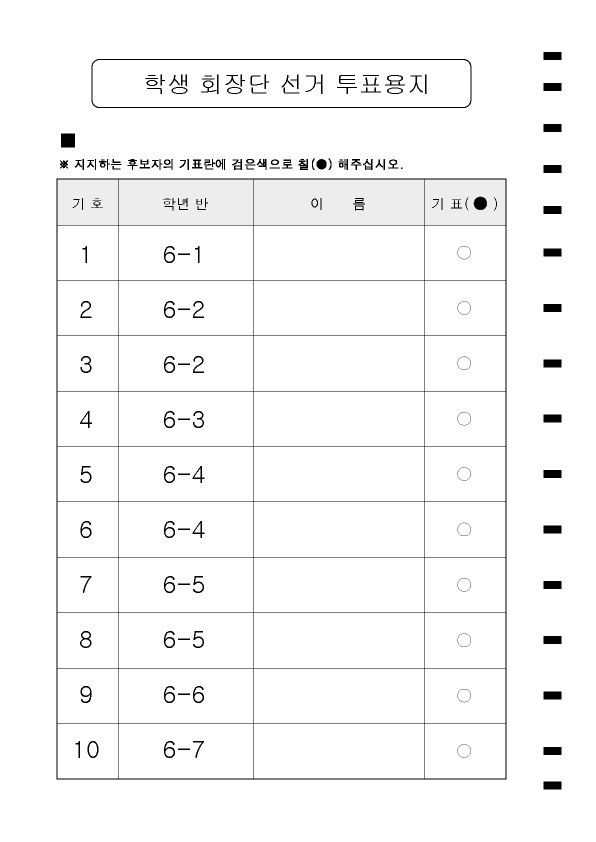
Task: Mark the vote circle for candidate 10
Action: (x=464, y=750)
